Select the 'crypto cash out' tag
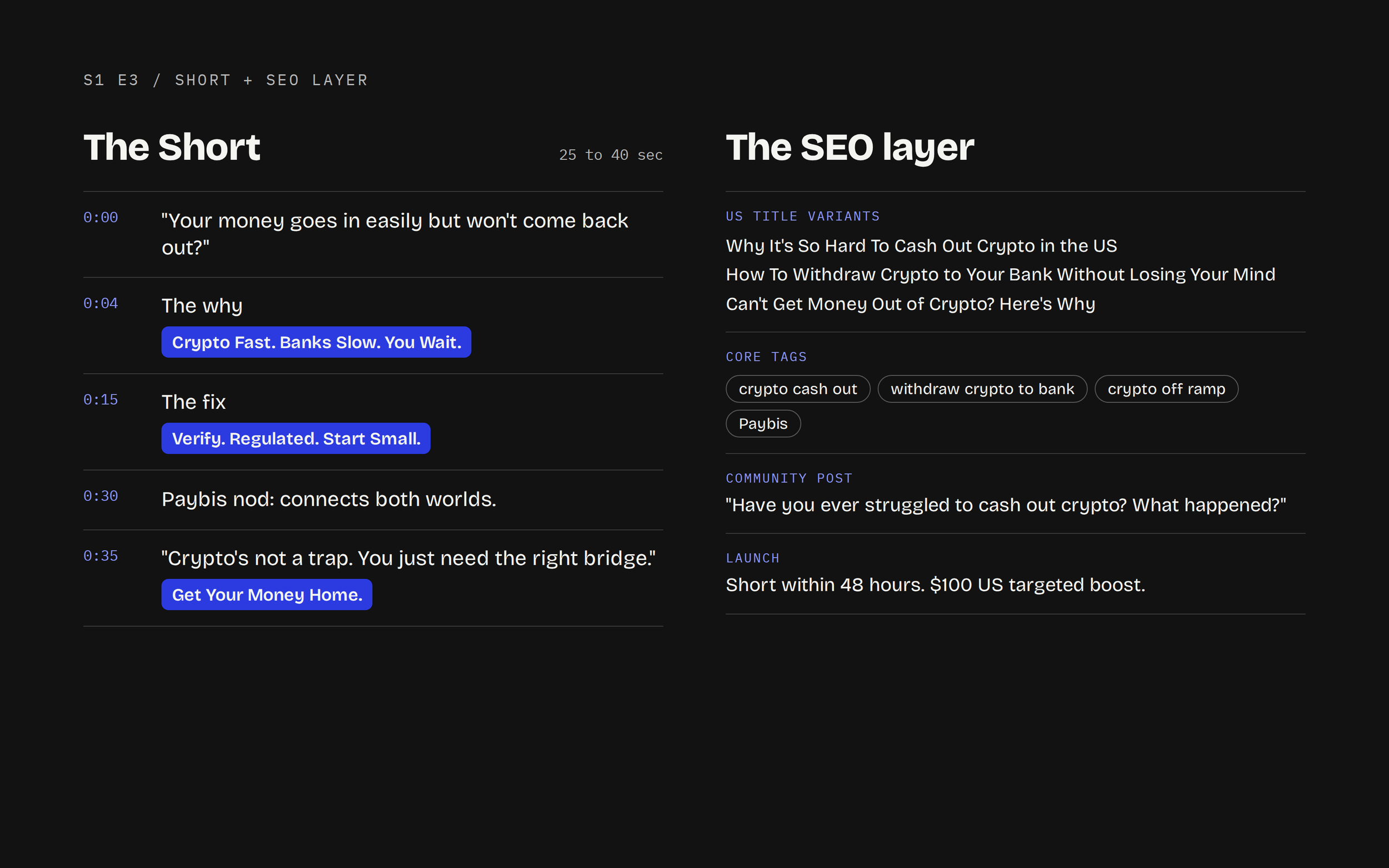Screen dimensions: 1389x868 (798, 389)
